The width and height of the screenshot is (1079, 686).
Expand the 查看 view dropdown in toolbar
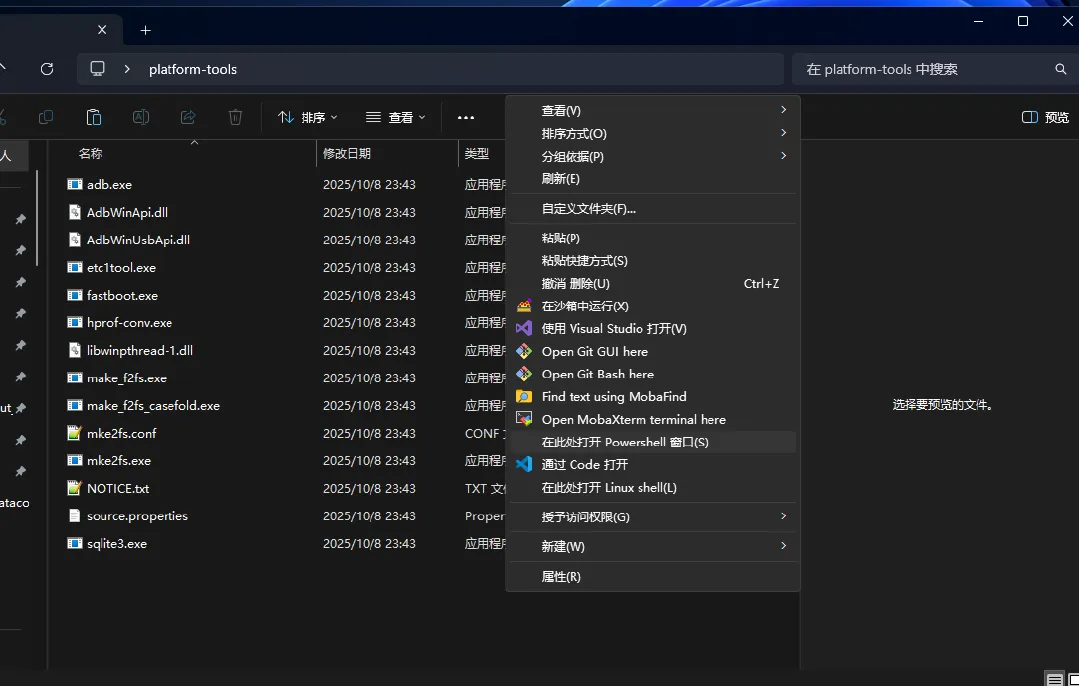click(x=396, y=117)
